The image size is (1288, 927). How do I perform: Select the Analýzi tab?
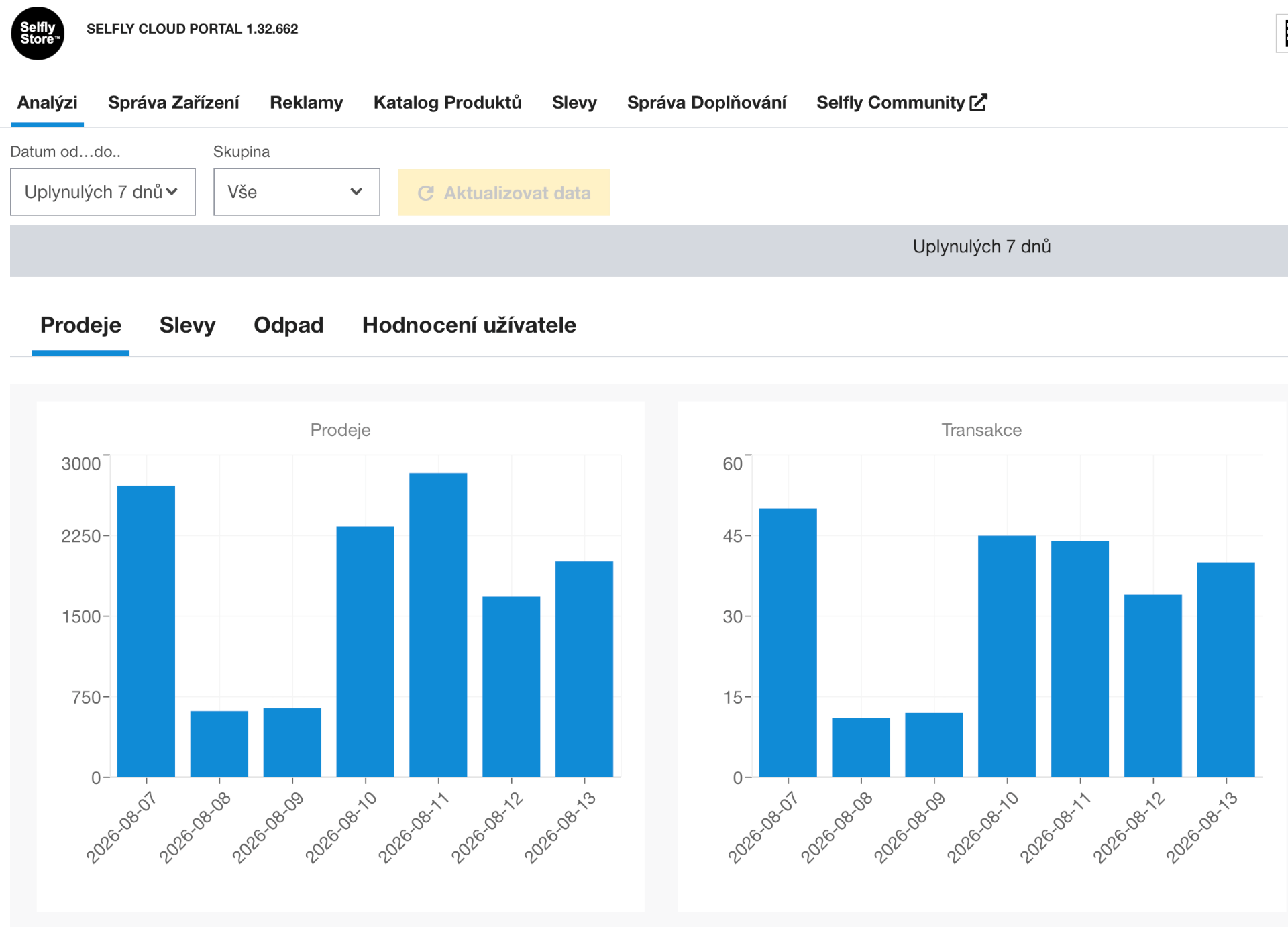47,103
